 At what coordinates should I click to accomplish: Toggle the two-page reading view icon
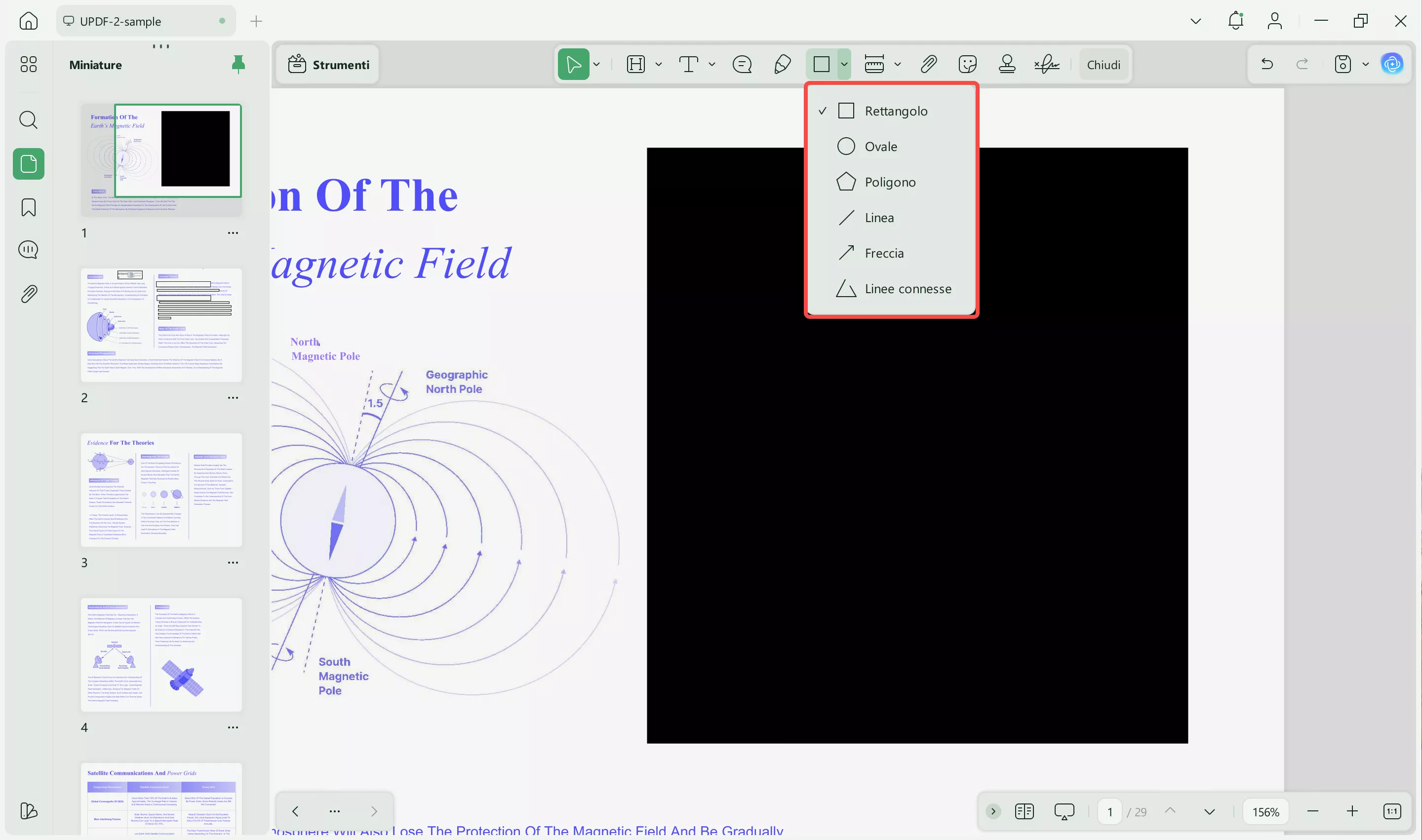point(1024,811)
